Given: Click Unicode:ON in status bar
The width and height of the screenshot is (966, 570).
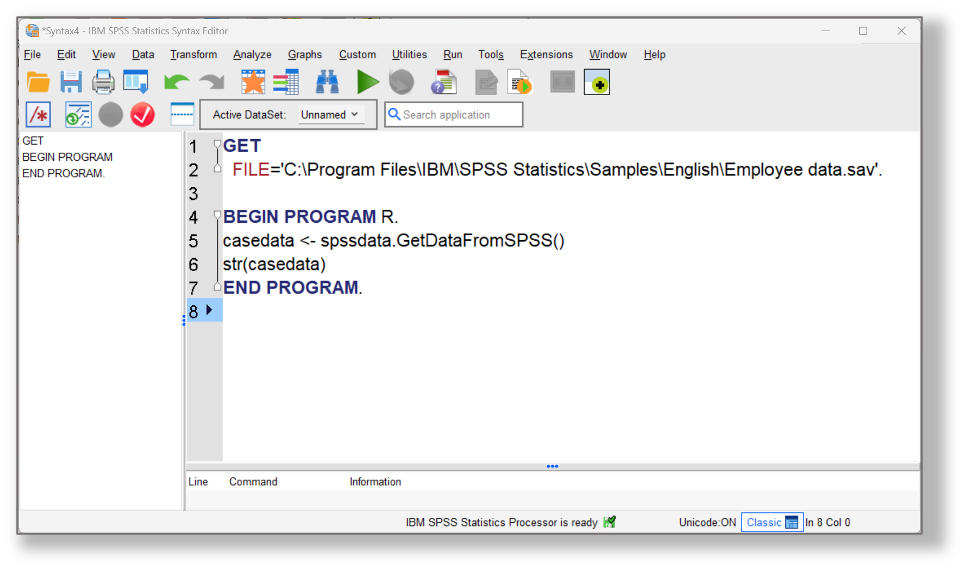Looking at the screenshot, I should [x=707, y=522].
